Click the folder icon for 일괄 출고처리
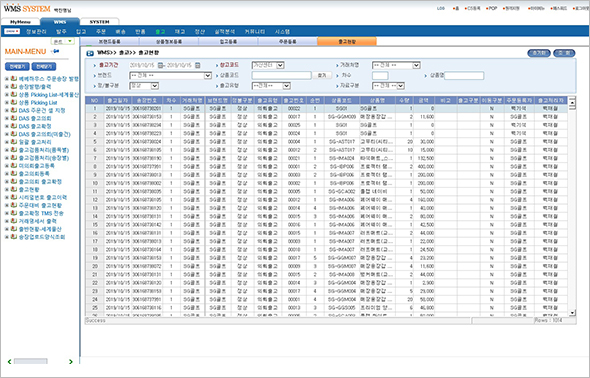Screen dimensions: 590x378 [14, 142]
